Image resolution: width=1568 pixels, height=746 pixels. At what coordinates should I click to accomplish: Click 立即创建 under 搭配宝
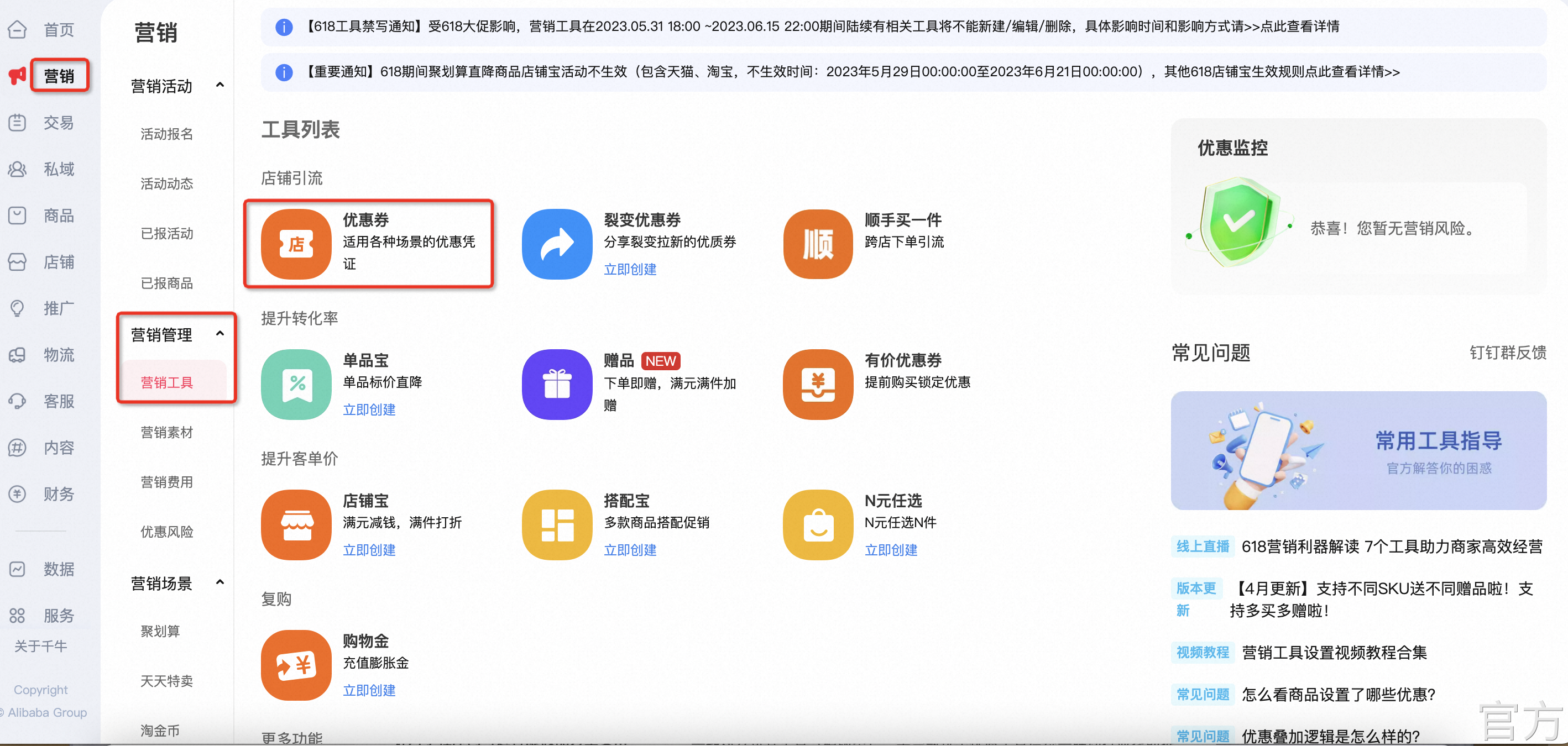pyautogui.click(x=630, y=550)
